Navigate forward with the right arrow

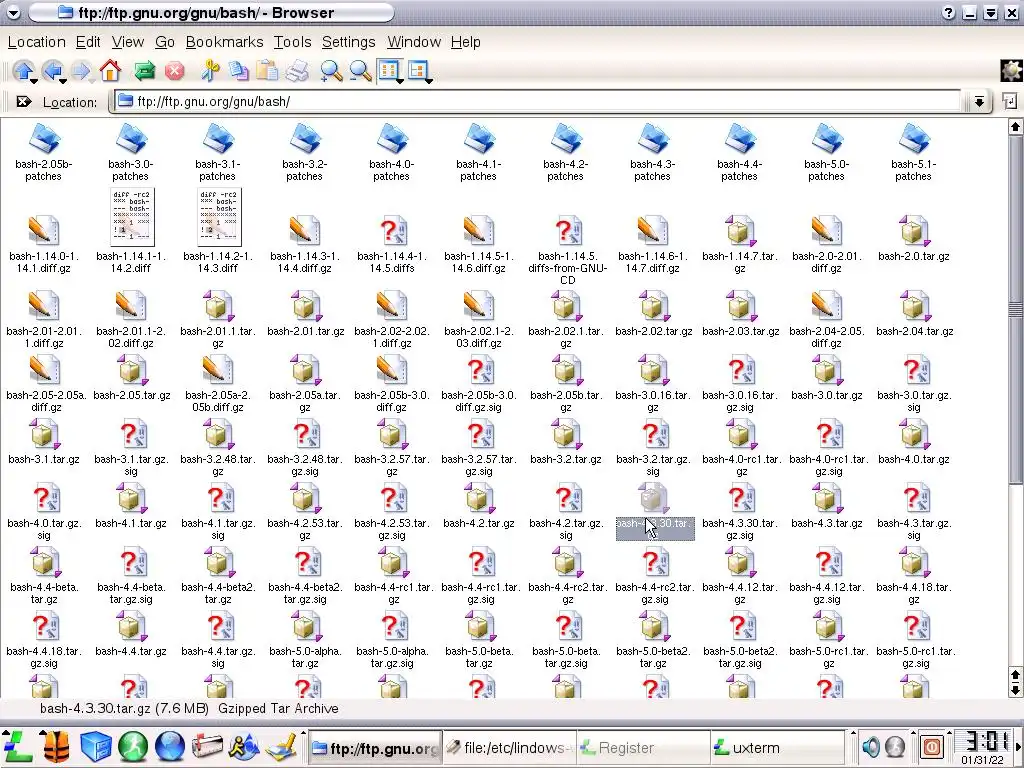point(81,70)
